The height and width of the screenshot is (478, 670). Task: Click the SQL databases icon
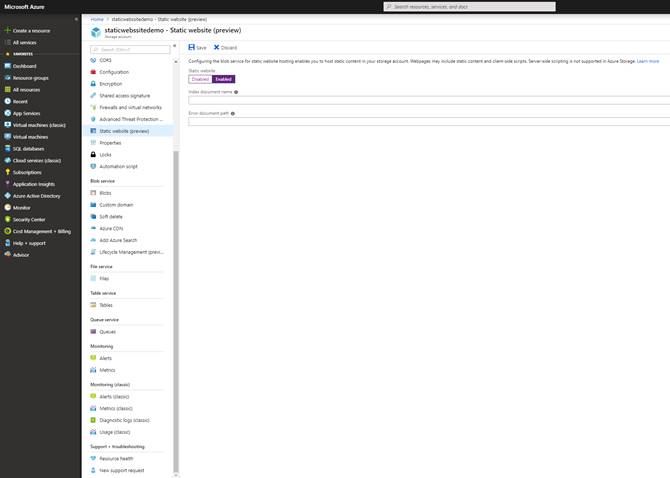7,148
